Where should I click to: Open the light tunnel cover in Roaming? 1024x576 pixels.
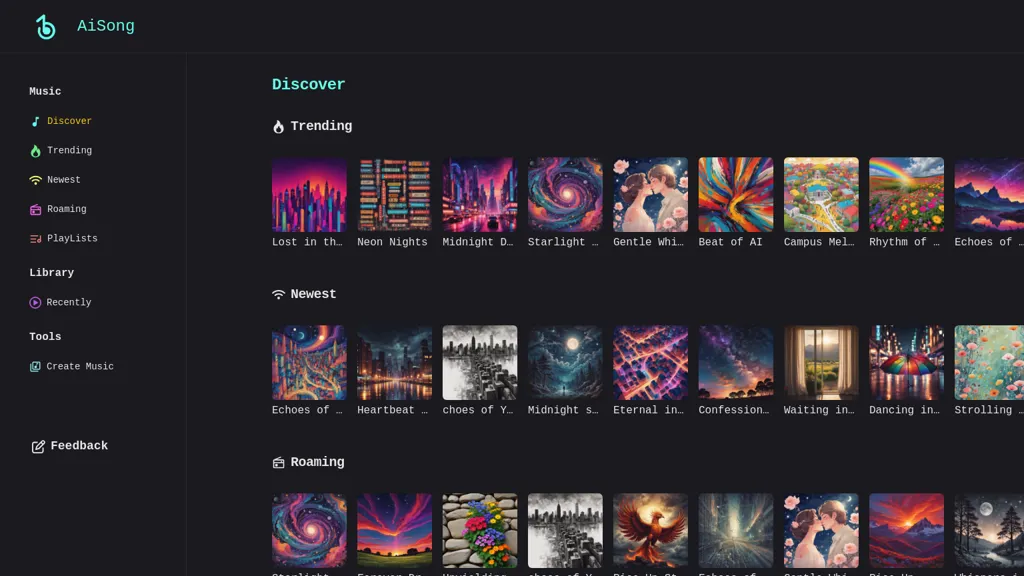[736, 530]
